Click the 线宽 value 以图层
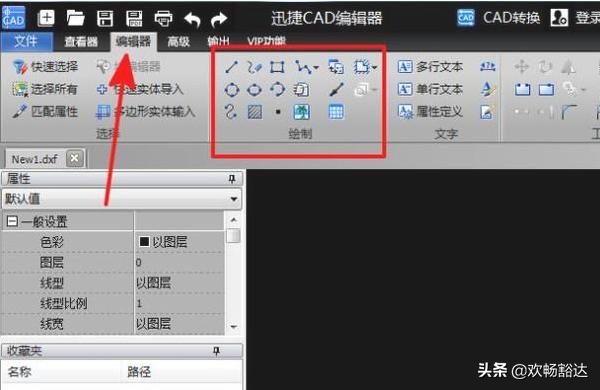The image size is (600, 390). pyautogui.click(x=179, y=324)
